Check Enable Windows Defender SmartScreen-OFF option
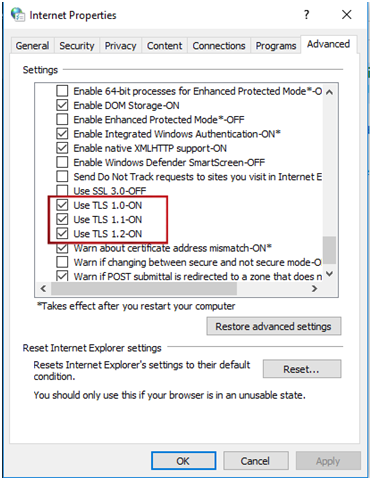Image resolution: width=372 pixels, height=480 pixels. click(62, 162)
